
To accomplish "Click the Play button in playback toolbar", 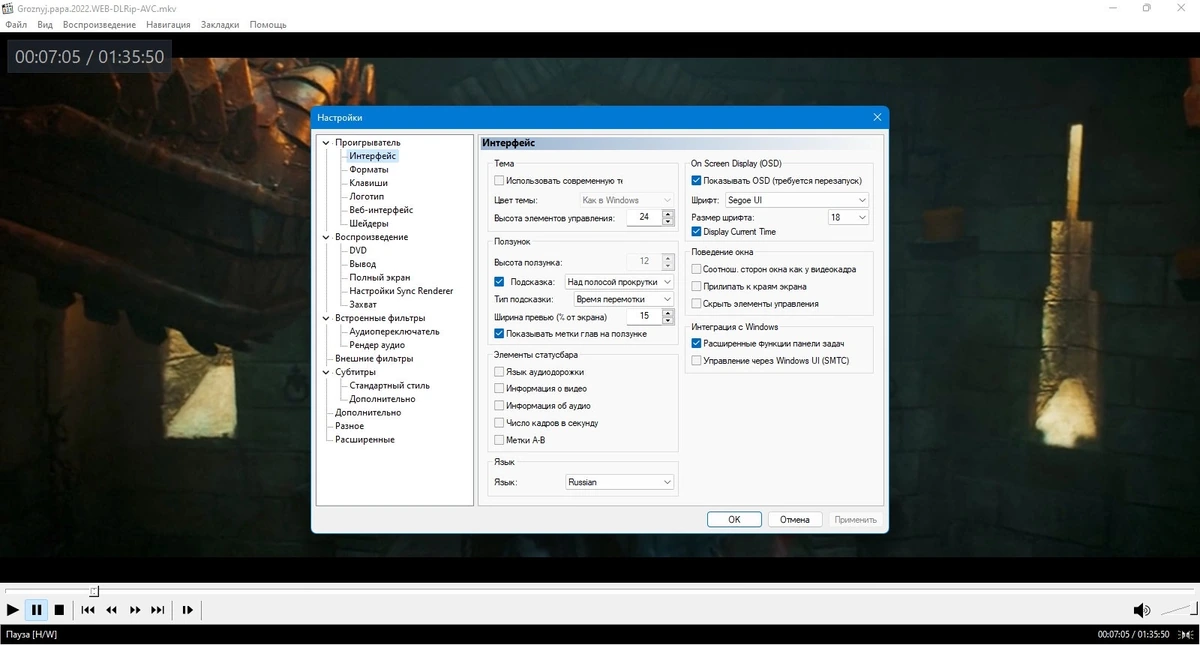I will point(12,610).
